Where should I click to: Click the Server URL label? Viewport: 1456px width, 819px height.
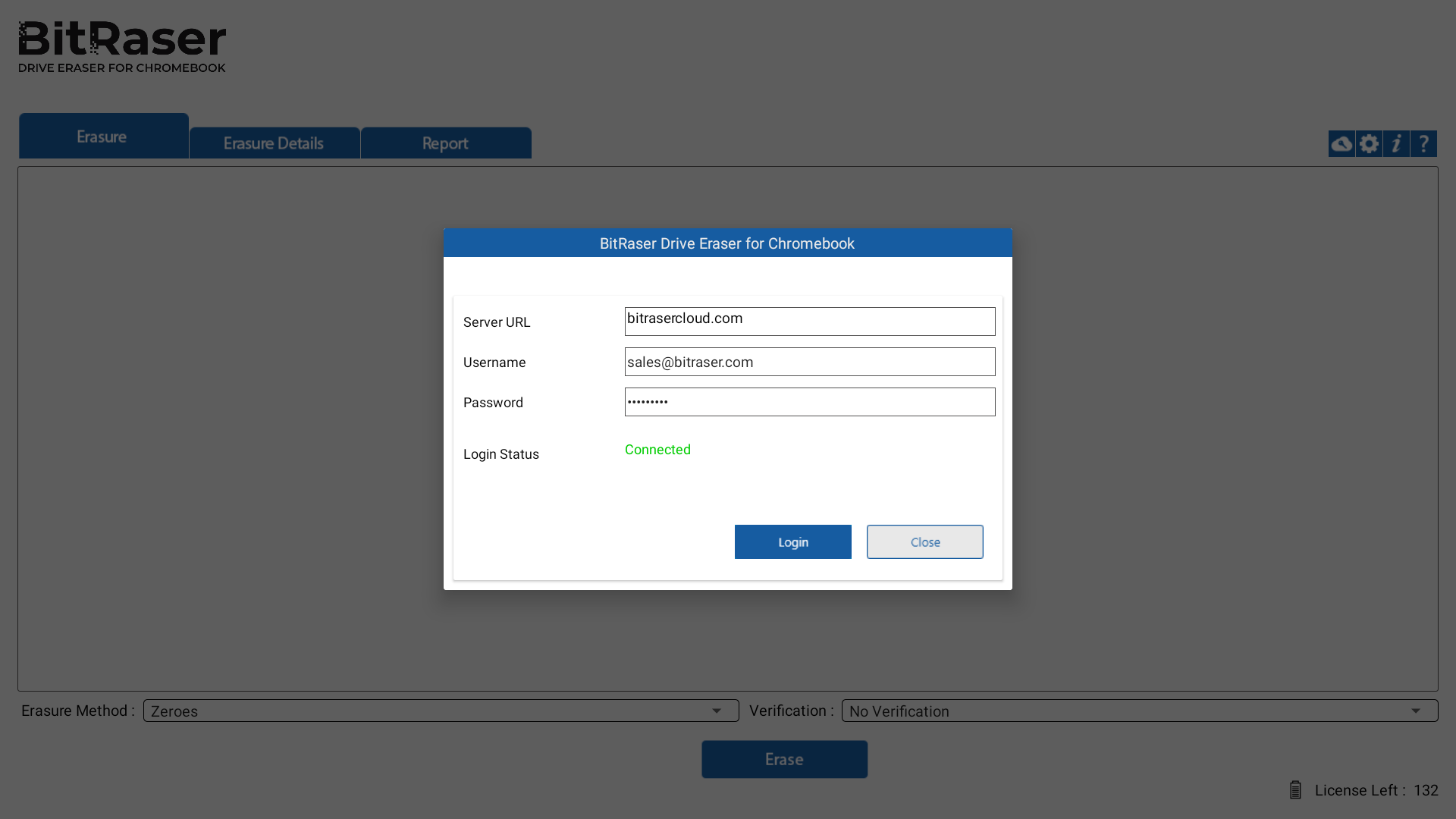click(497, 322)
